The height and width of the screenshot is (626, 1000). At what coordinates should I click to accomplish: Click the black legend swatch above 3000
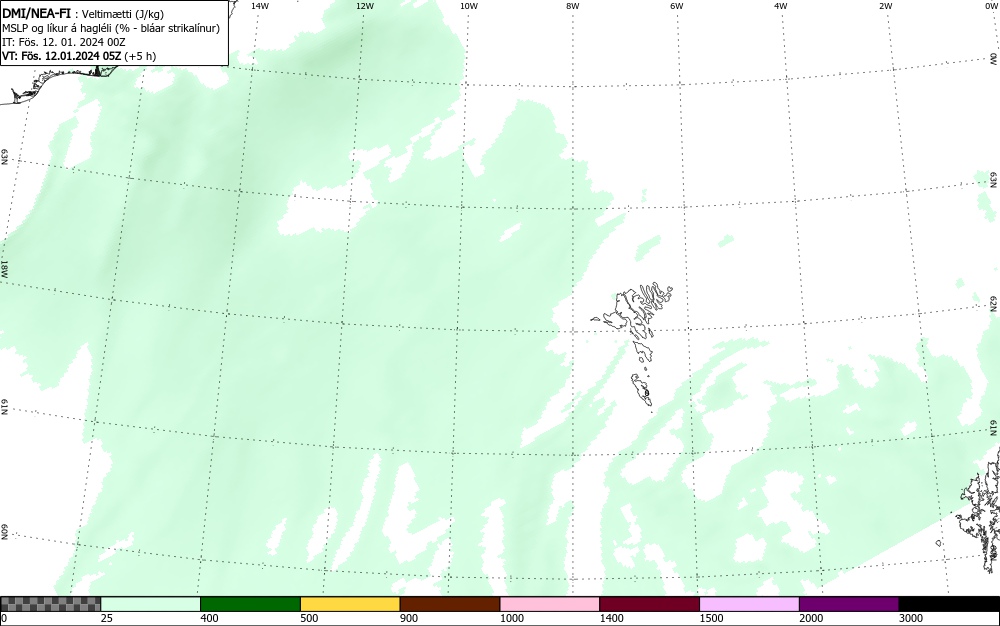(x=949, y=604)
